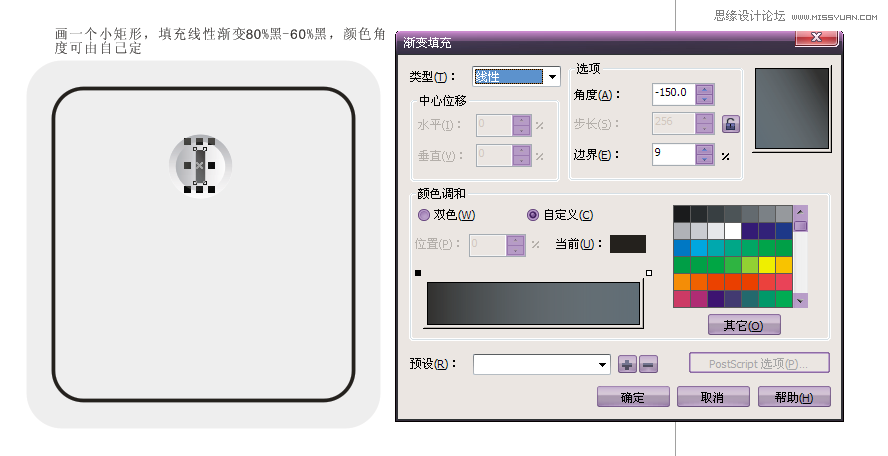Select the 双色 two-color radio button
The image size is (888, 456).
[x=423, y=215]
